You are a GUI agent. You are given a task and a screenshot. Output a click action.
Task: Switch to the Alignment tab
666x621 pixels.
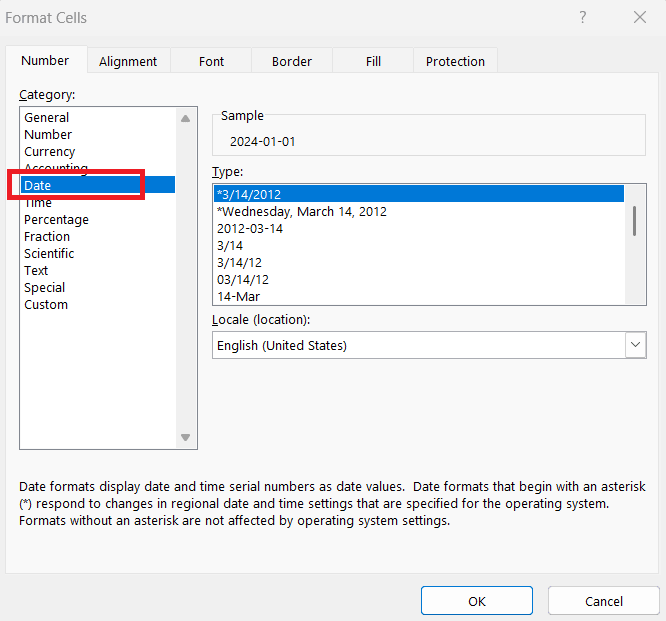coord(128,61)
